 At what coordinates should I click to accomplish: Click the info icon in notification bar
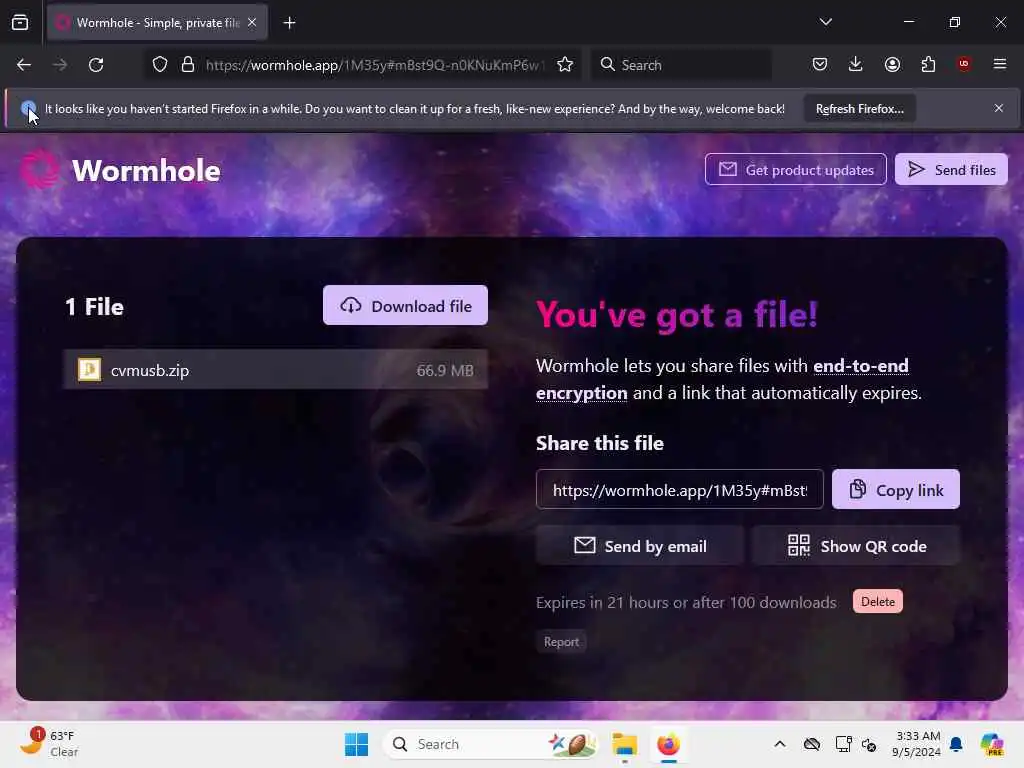point(27,108)
